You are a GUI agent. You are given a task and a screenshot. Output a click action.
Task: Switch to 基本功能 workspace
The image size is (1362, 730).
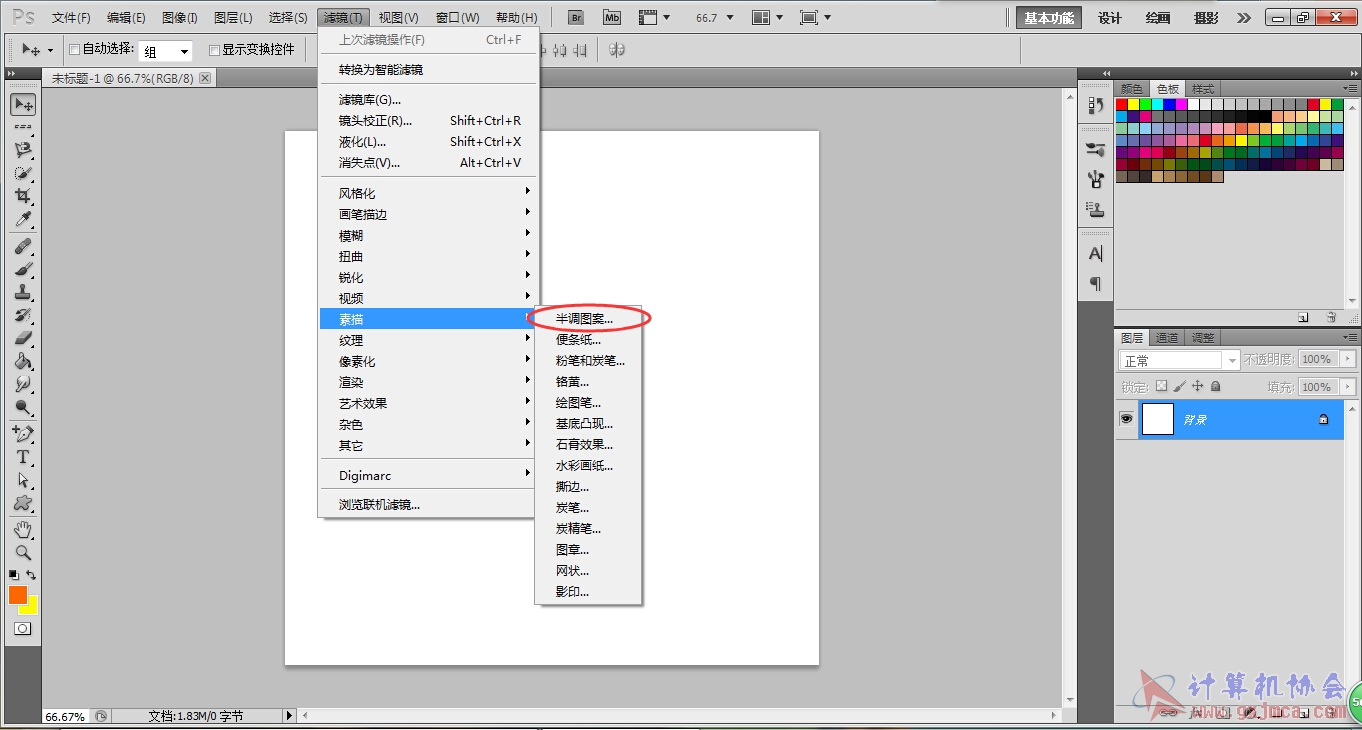click(1049, 18)
